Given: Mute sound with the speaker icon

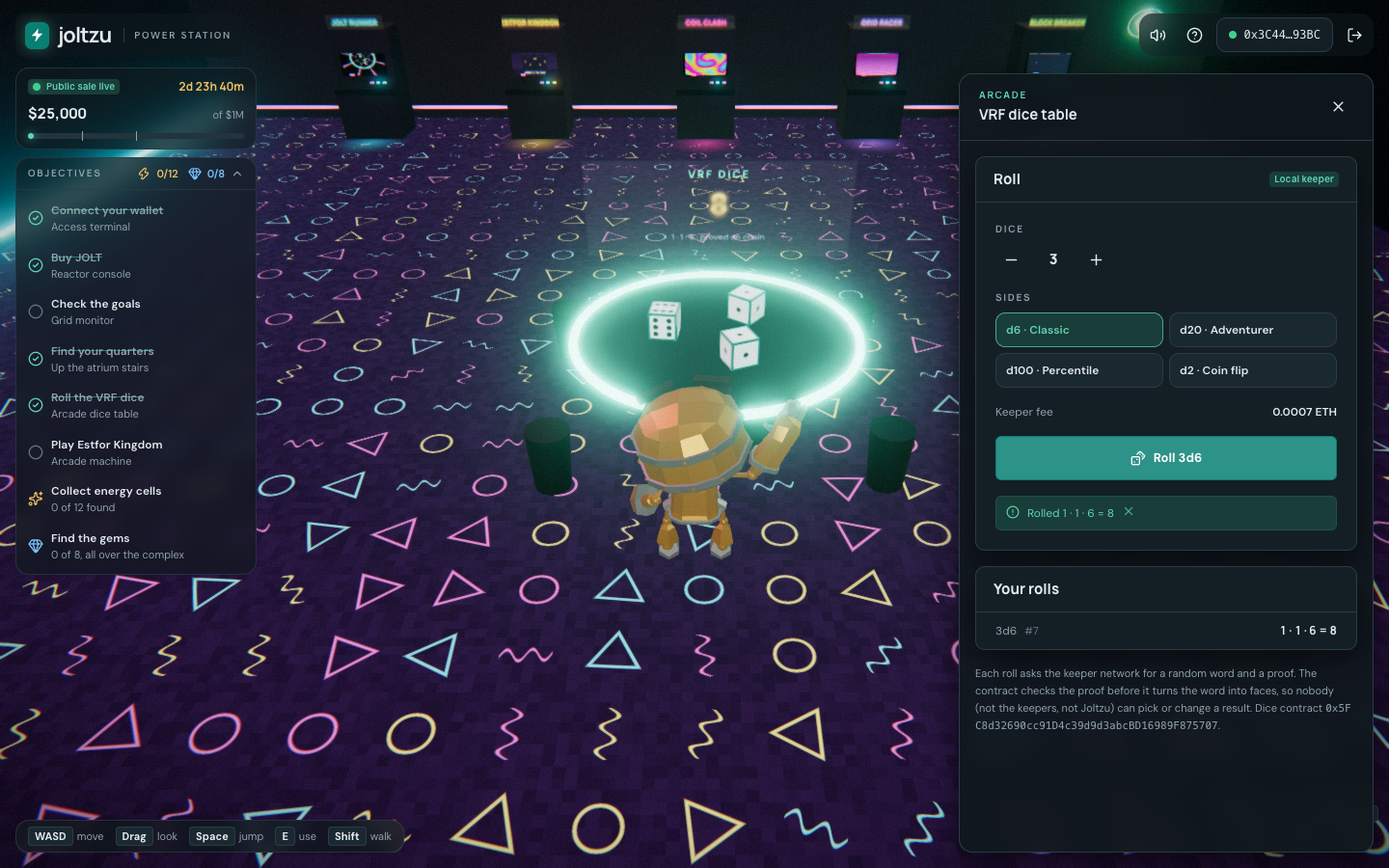Looking at the screenshot, I should pos(1158,35).
